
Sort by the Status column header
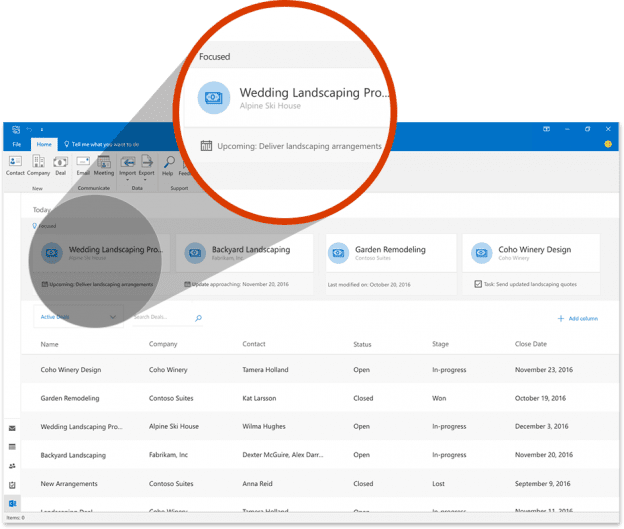[362, 344]
